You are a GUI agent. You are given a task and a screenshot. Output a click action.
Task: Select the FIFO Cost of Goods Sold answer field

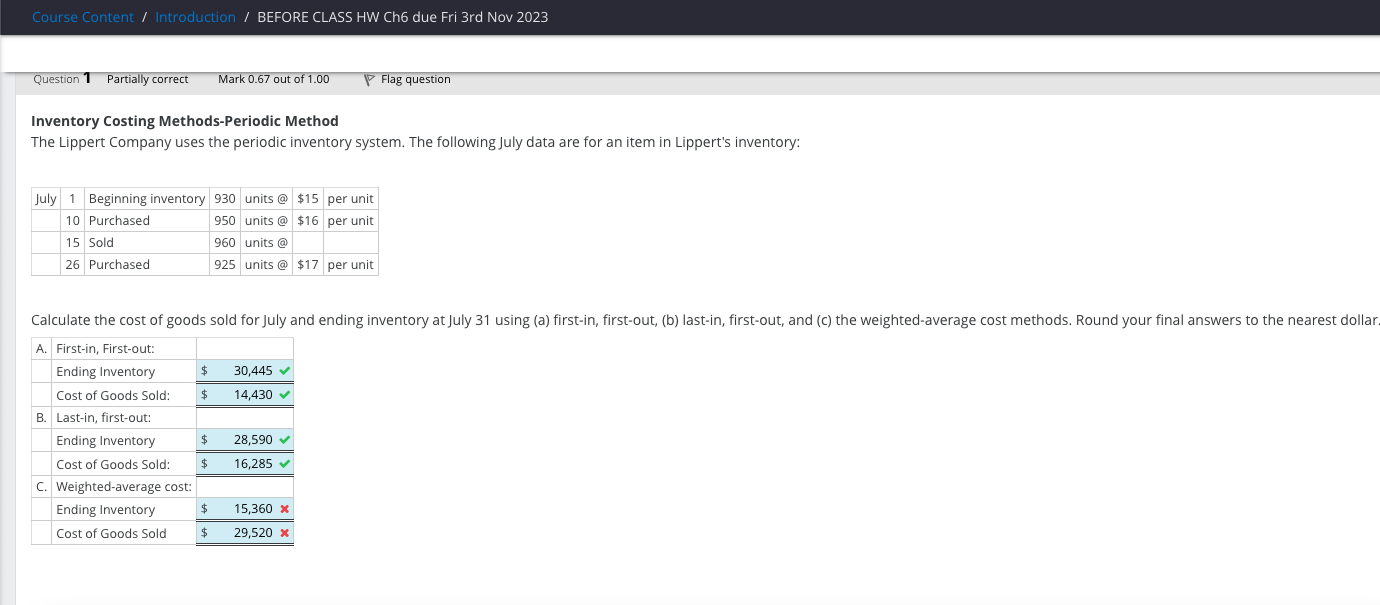pyautogui.click(x=243, y=395)
